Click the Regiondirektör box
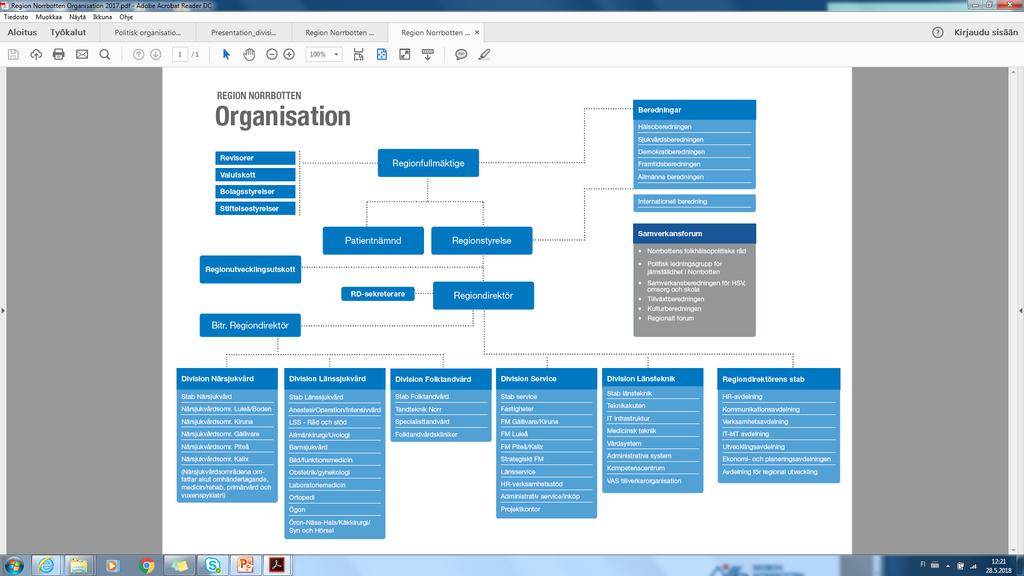The image size is (1024, 576). click(483, 295)
